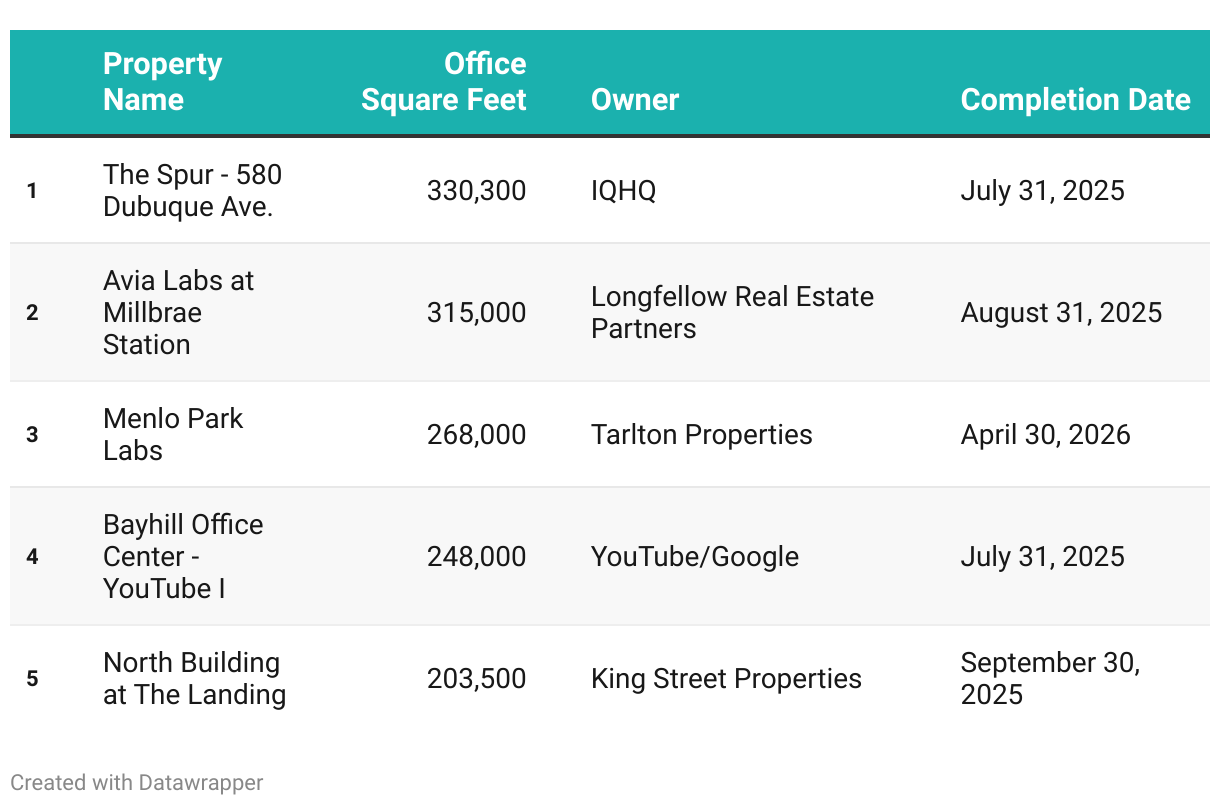Click the 330,300 square feet value

[476, 190]
